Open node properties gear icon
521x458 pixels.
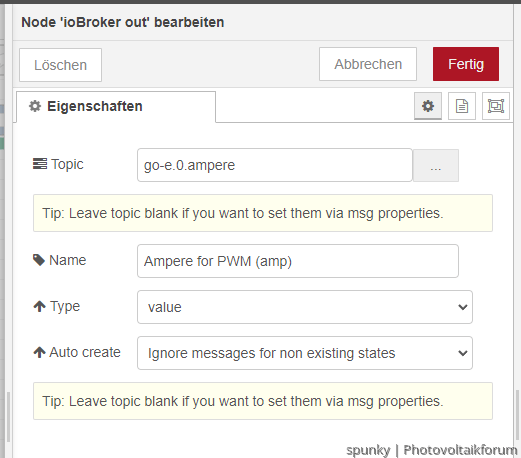pos(428,106)
